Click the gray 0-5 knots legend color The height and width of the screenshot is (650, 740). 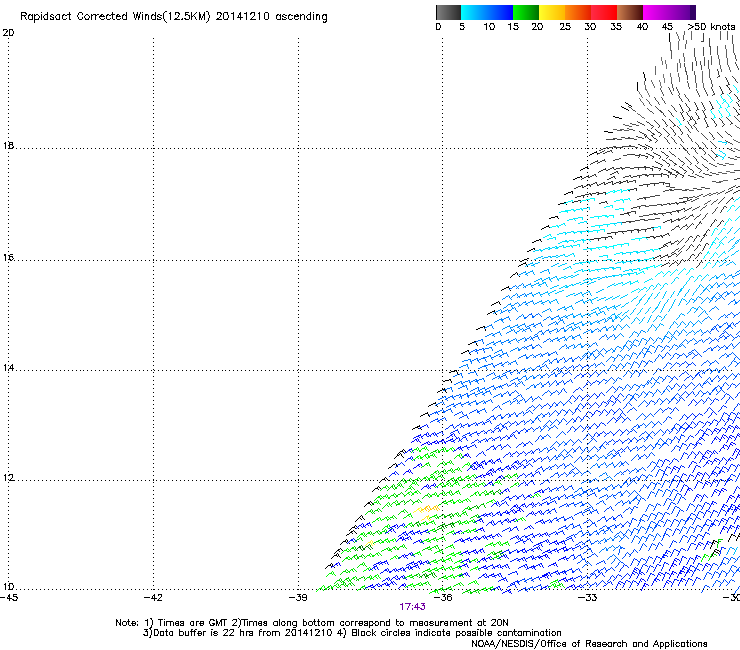pos(448,12)
